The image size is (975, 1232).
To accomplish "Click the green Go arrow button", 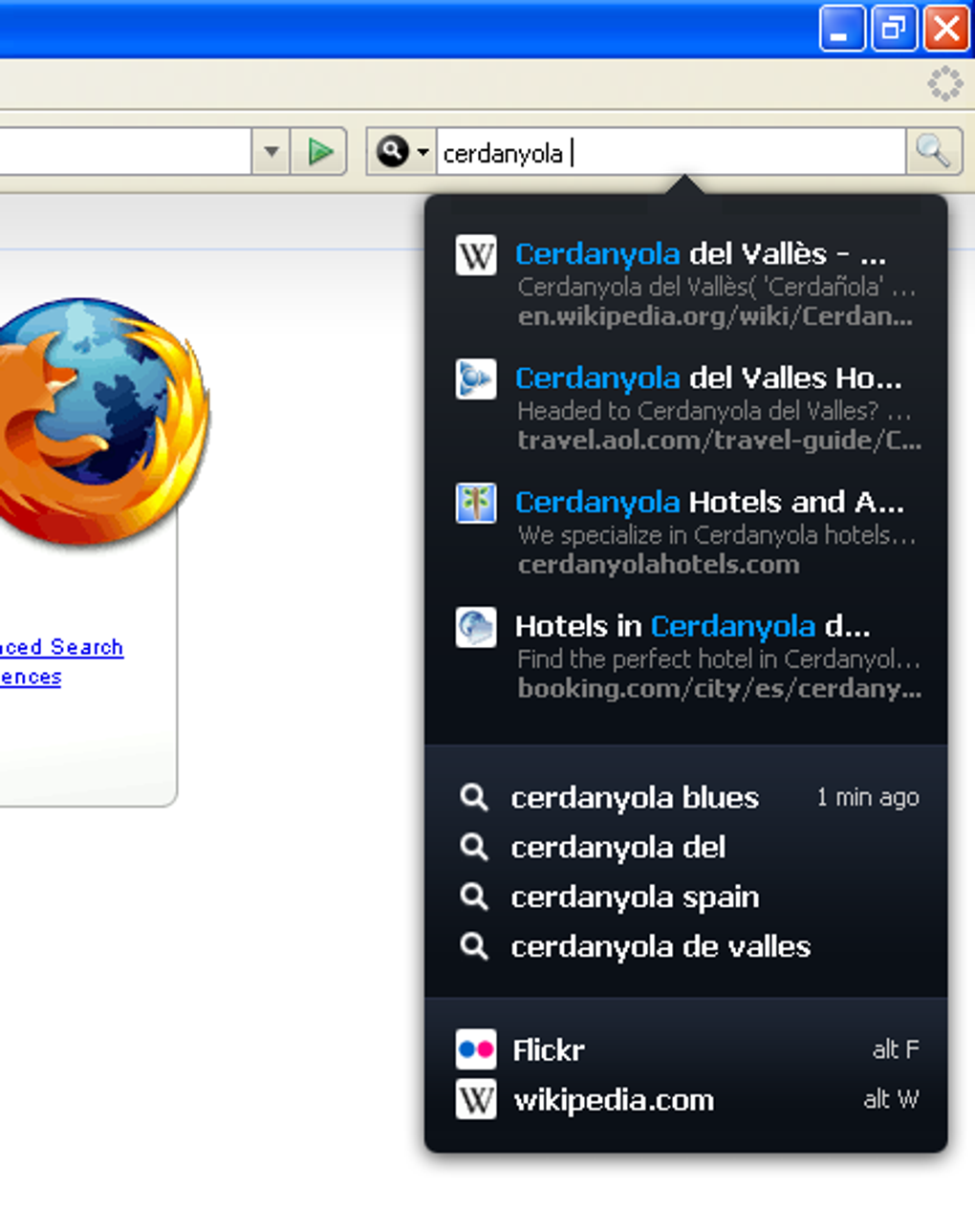I will click(x=319, y=152).
